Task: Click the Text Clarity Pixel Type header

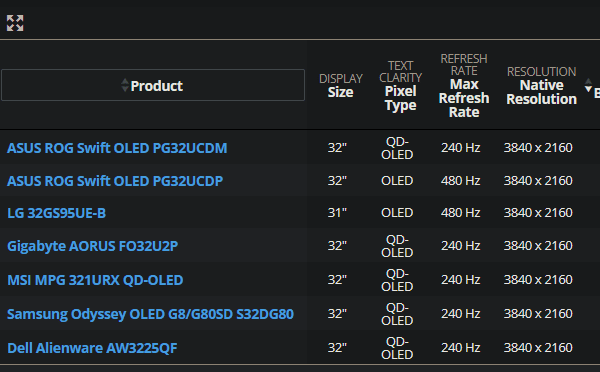Action: 400,86
